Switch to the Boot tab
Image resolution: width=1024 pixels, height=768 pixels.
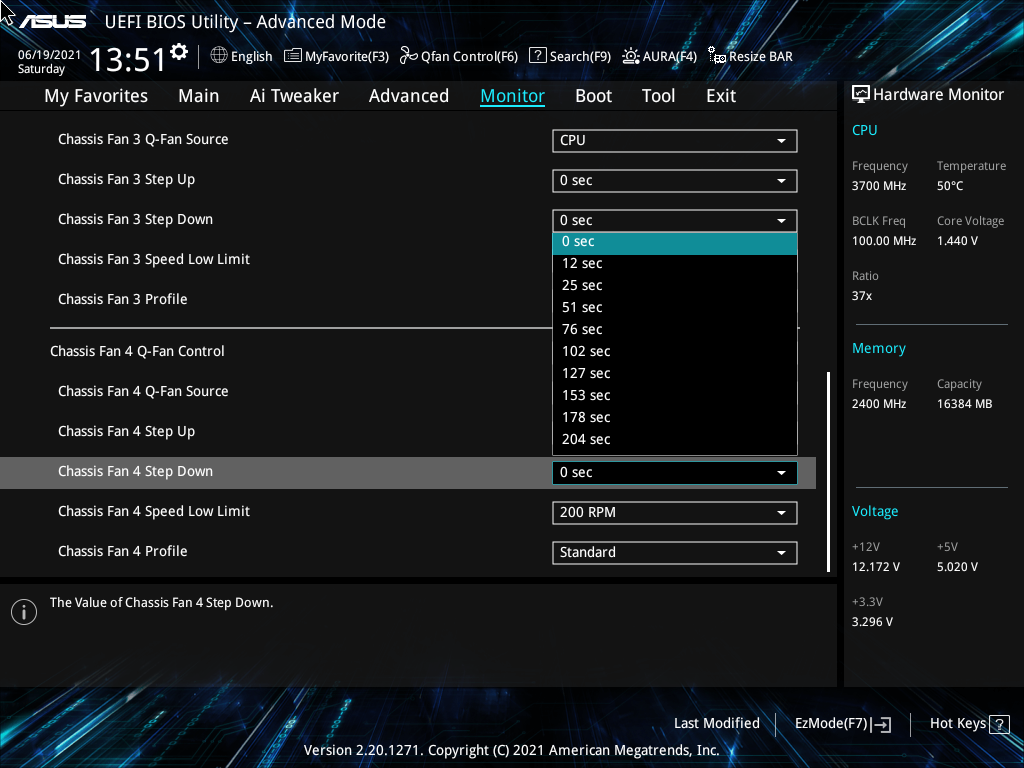point(593,95)
